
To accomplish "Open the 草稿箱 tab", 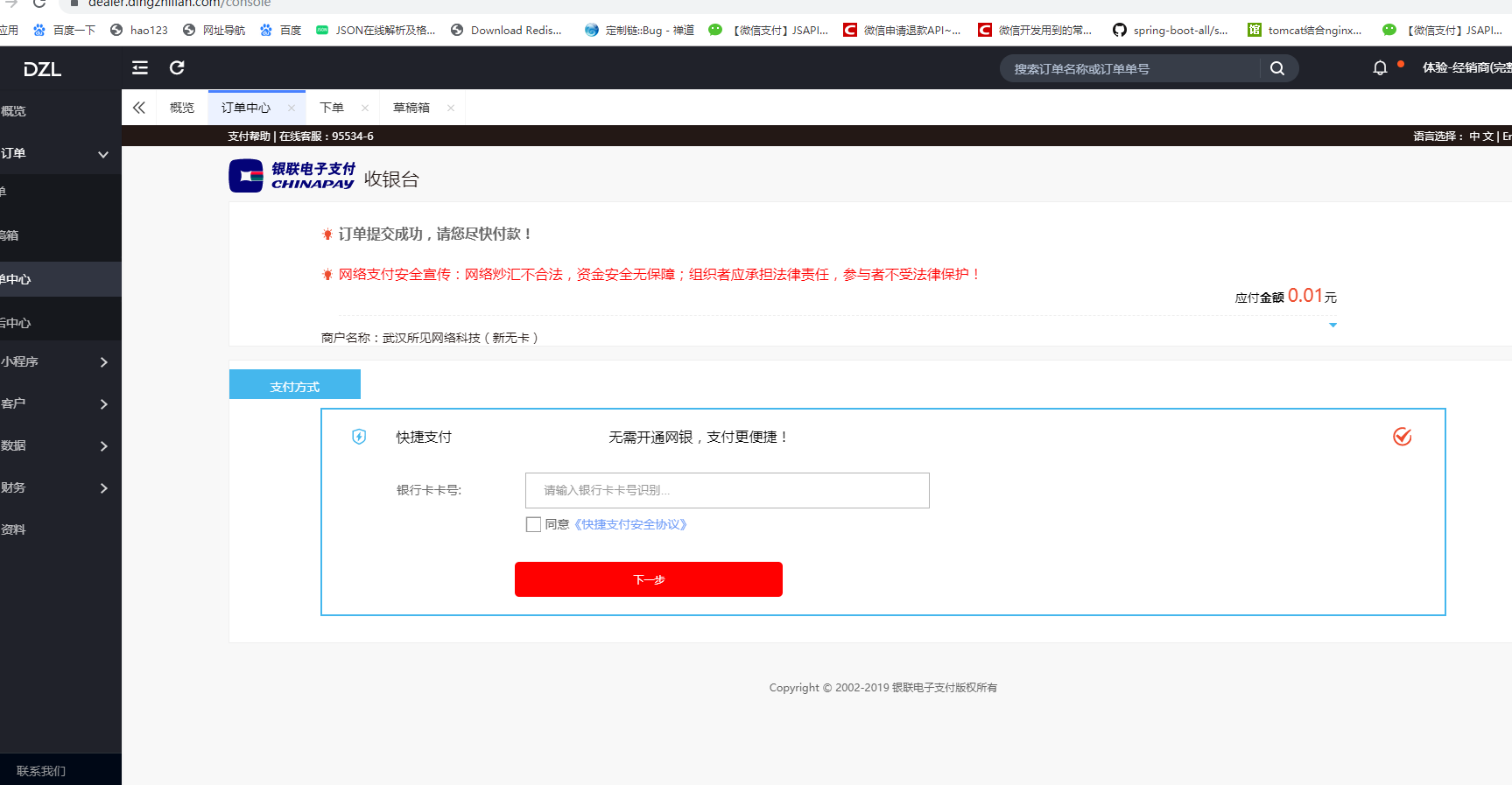I will (x=411, y=108).
